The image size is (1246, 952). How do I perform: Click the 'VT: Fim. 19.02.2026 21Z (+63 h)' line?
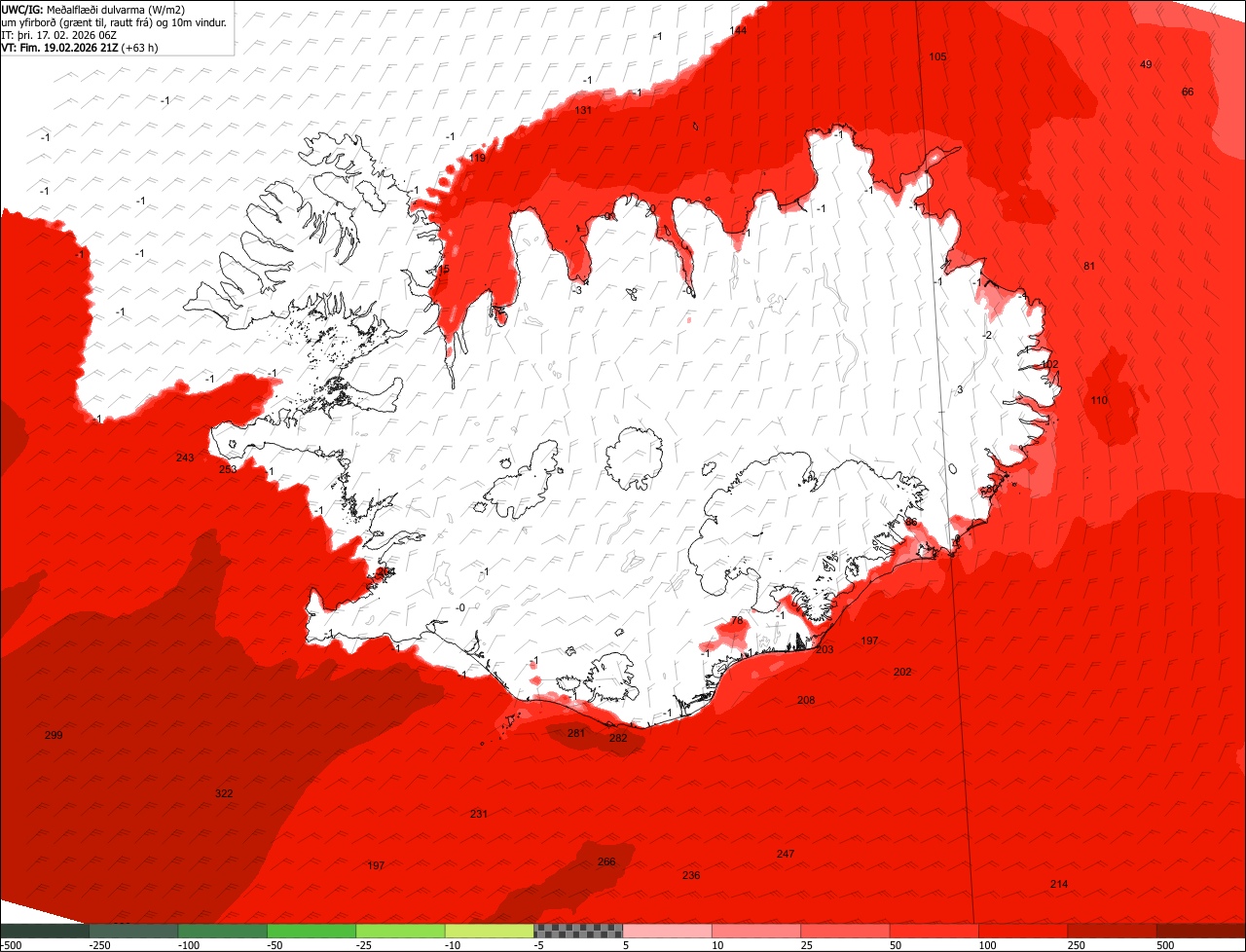tap(80, 47)
